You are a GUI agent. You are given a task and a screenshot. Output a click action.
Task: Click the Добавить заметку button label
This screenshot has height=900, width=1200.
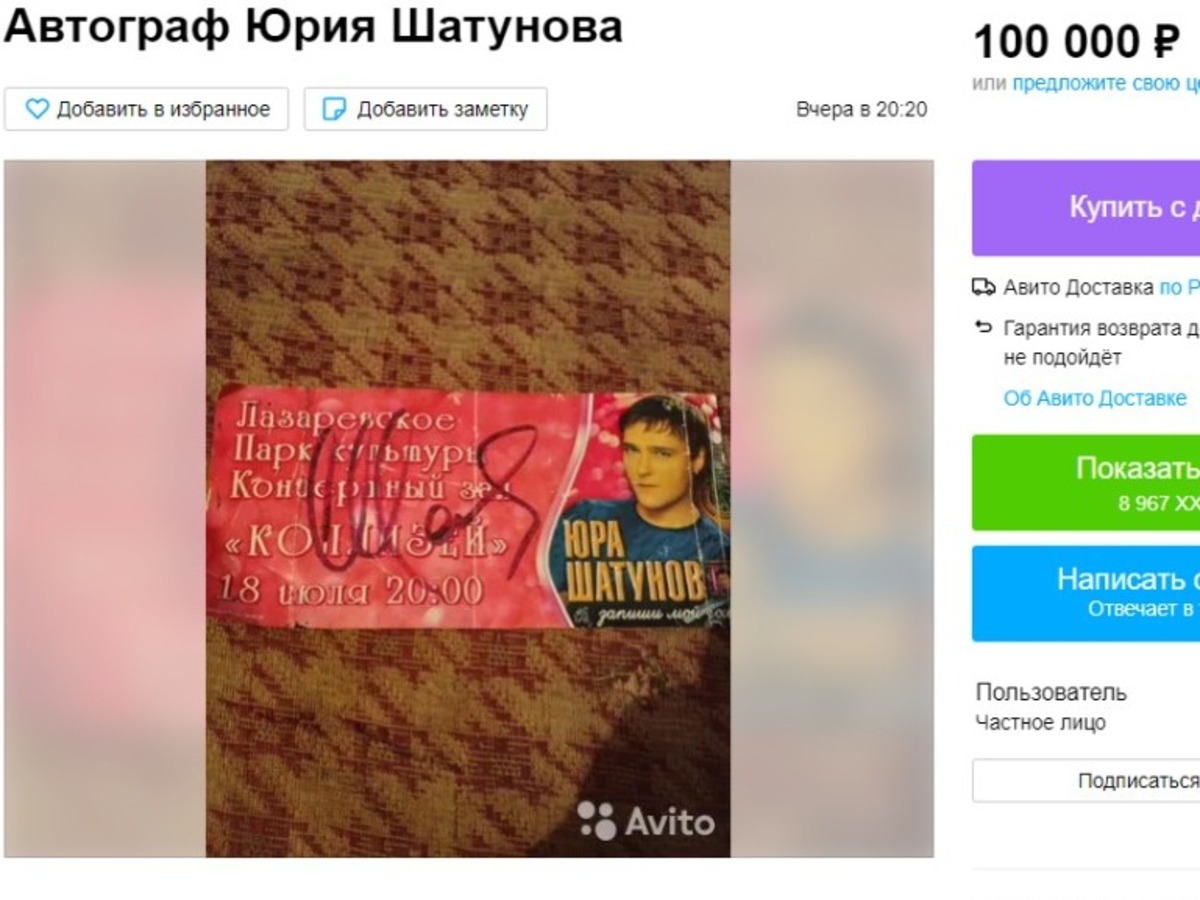pyautogui.click(x=442, y=109)
